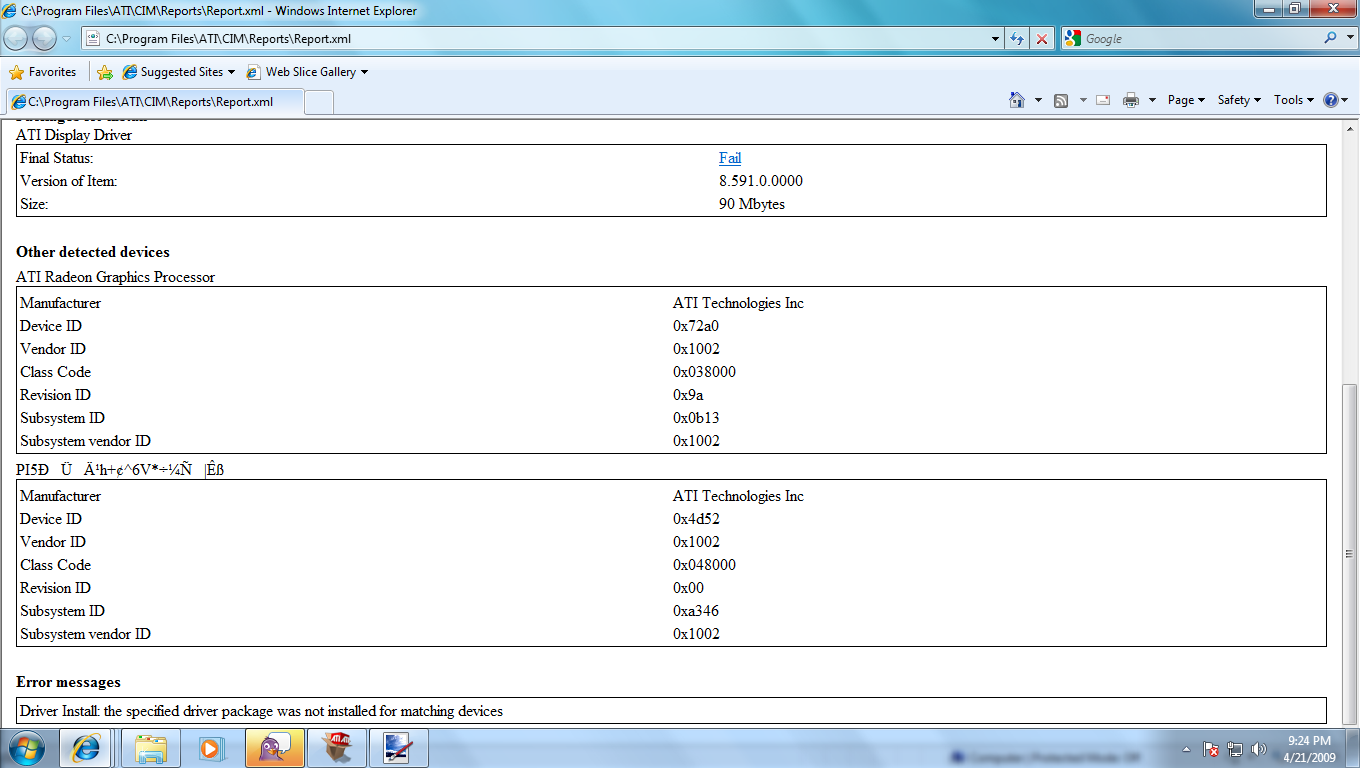Click the ATI Display Driver text
The image size is (1360, 768).
click(74, 135)
